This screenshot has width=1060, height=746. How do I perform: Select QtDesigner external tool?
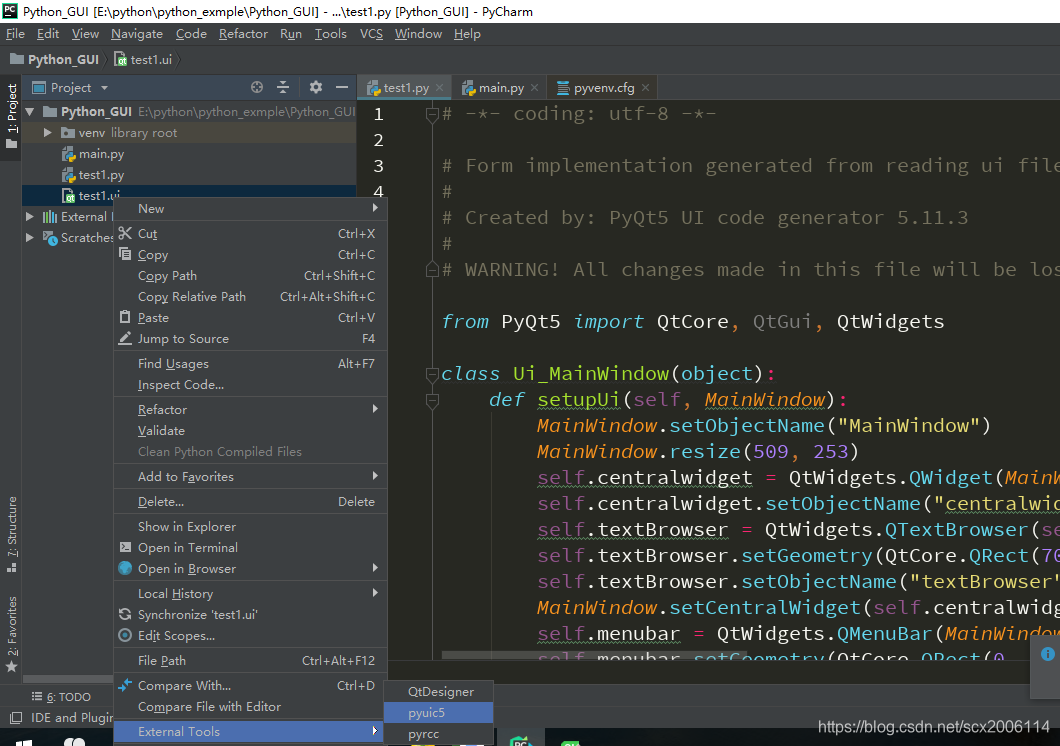[438, 691]
